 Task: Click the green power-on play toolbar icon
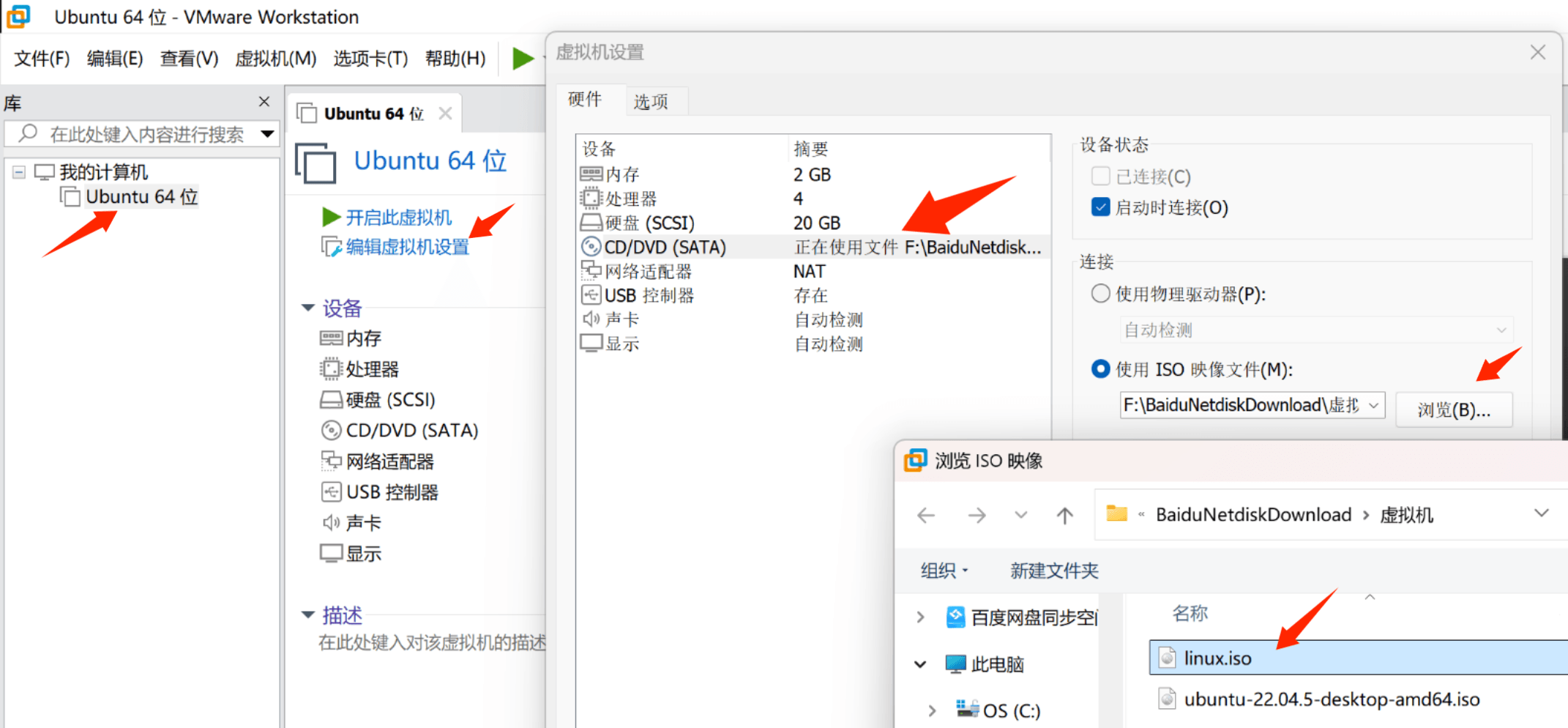[523, 58]
